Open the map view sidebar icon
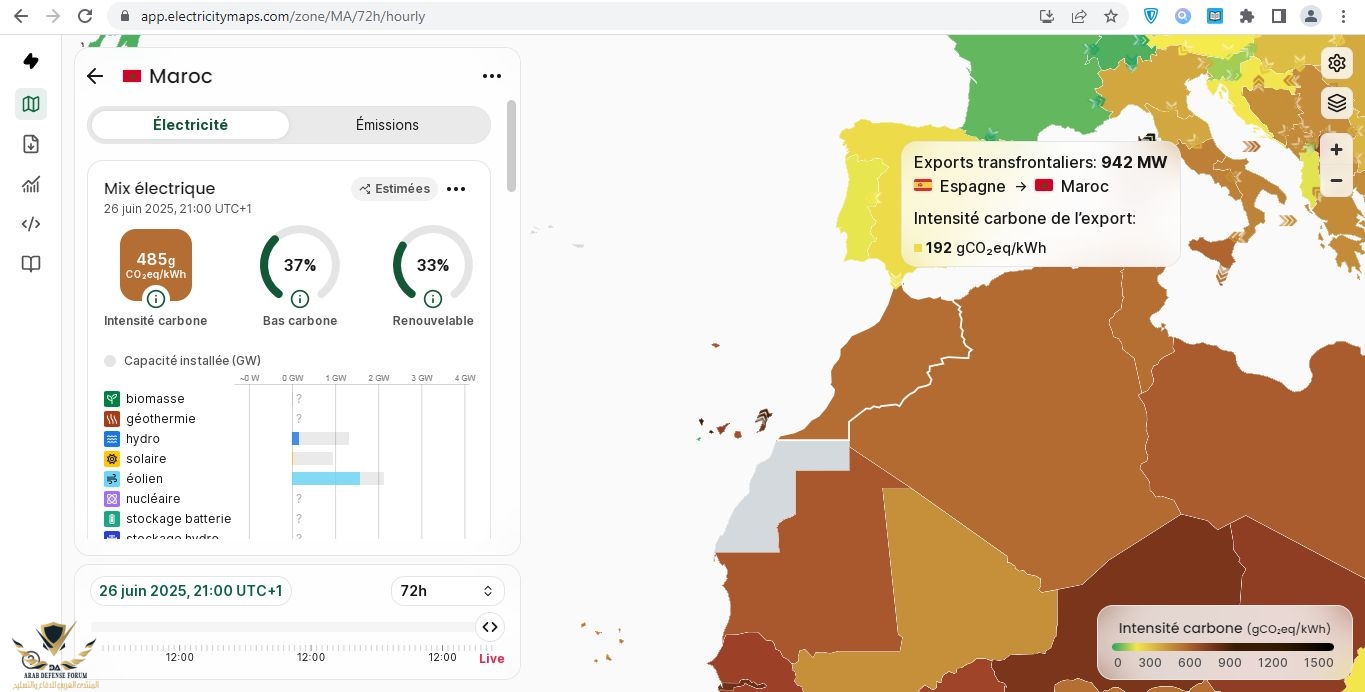 31,104
